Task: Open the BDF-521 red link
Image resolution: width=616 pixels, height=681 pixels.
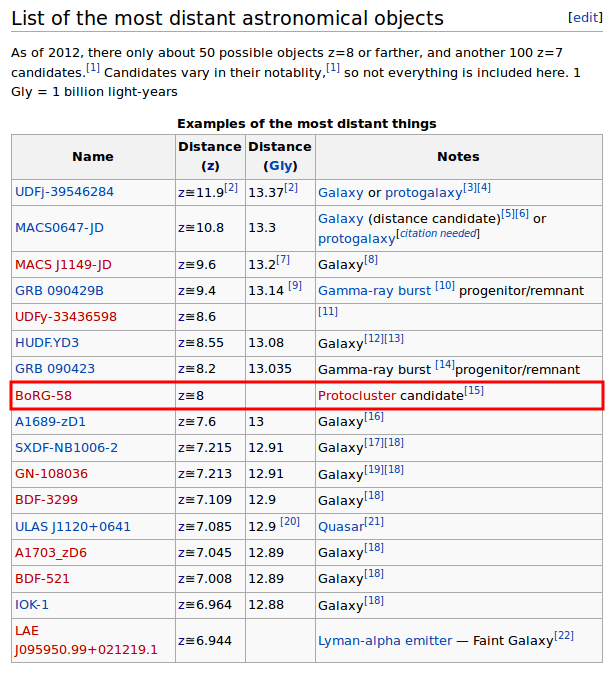Action: [42, 579]
